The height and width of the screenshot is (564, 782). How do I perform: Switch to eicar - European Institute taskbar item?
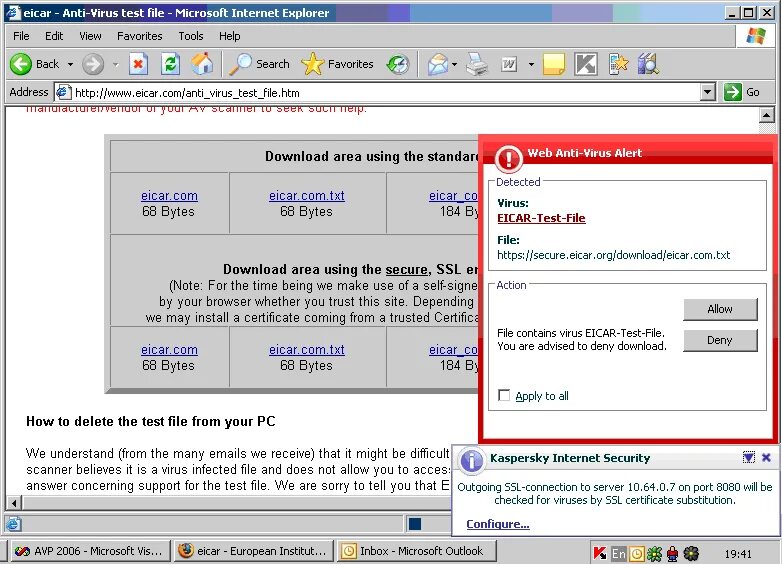(x=254, y=551)
